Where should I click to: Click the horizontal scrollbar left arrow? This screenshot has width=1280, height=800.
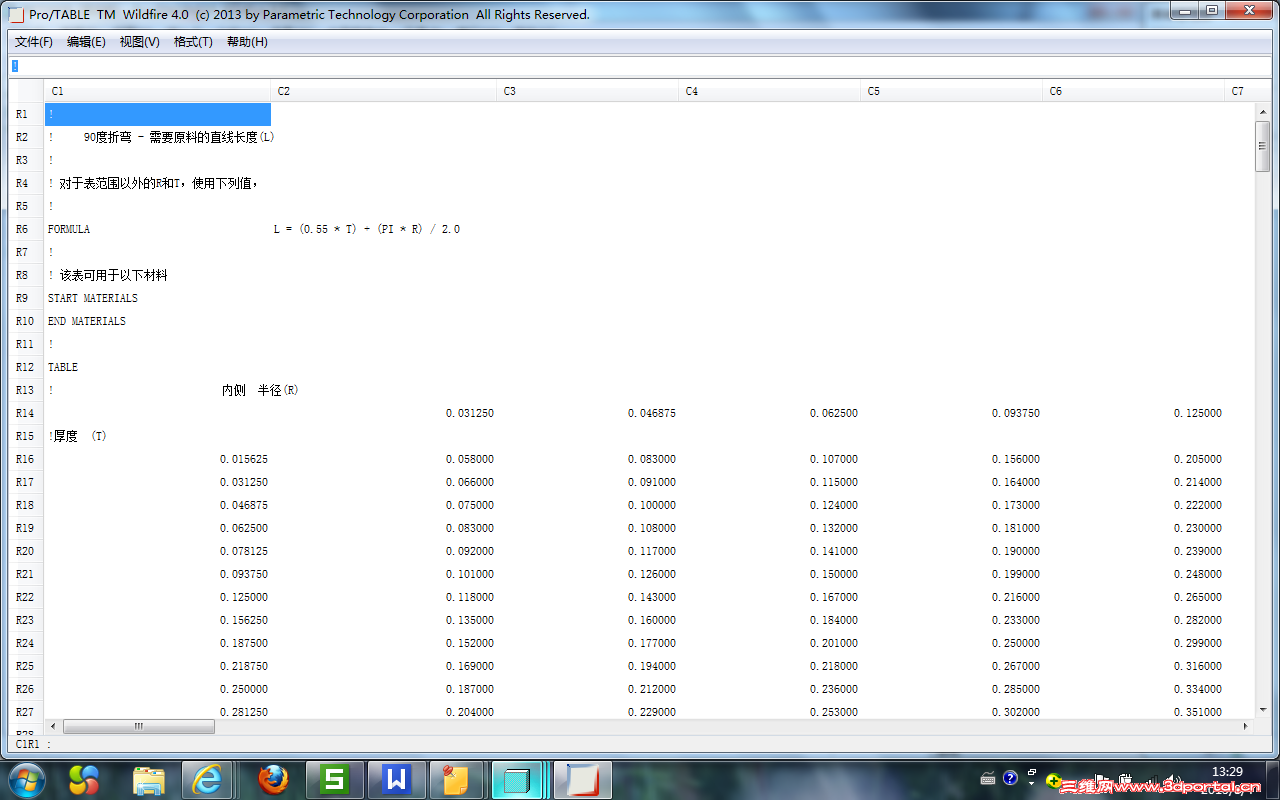click(x=53, y=726)
